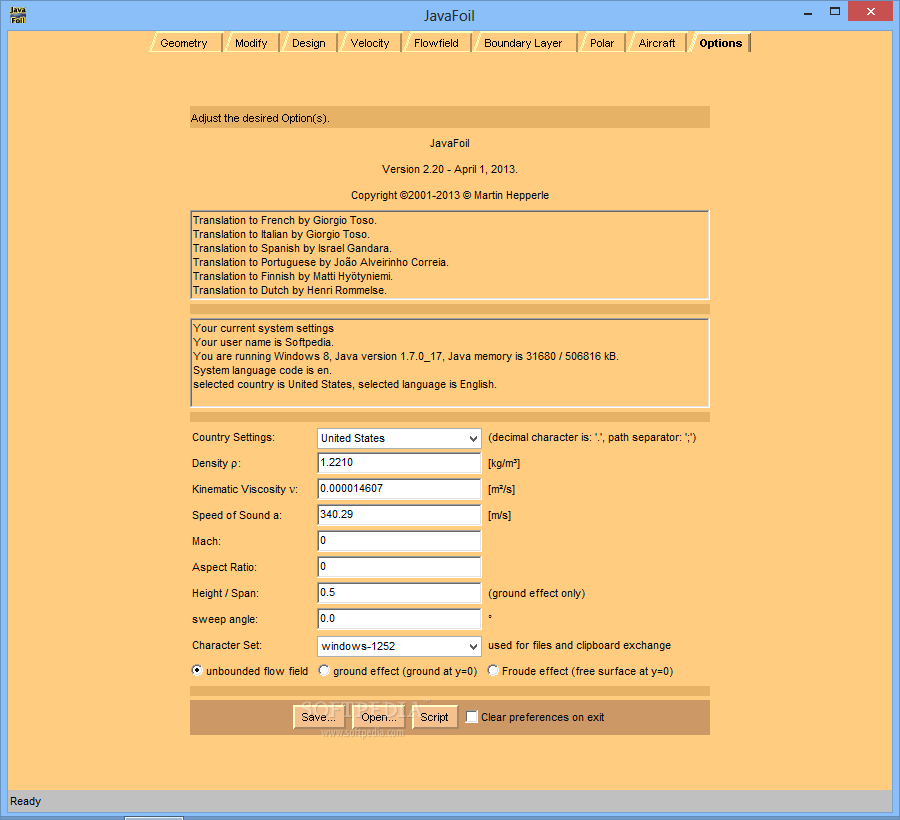Close the JavaFoil window
This screenshot has width=900, height=820.
coord(871,11)
